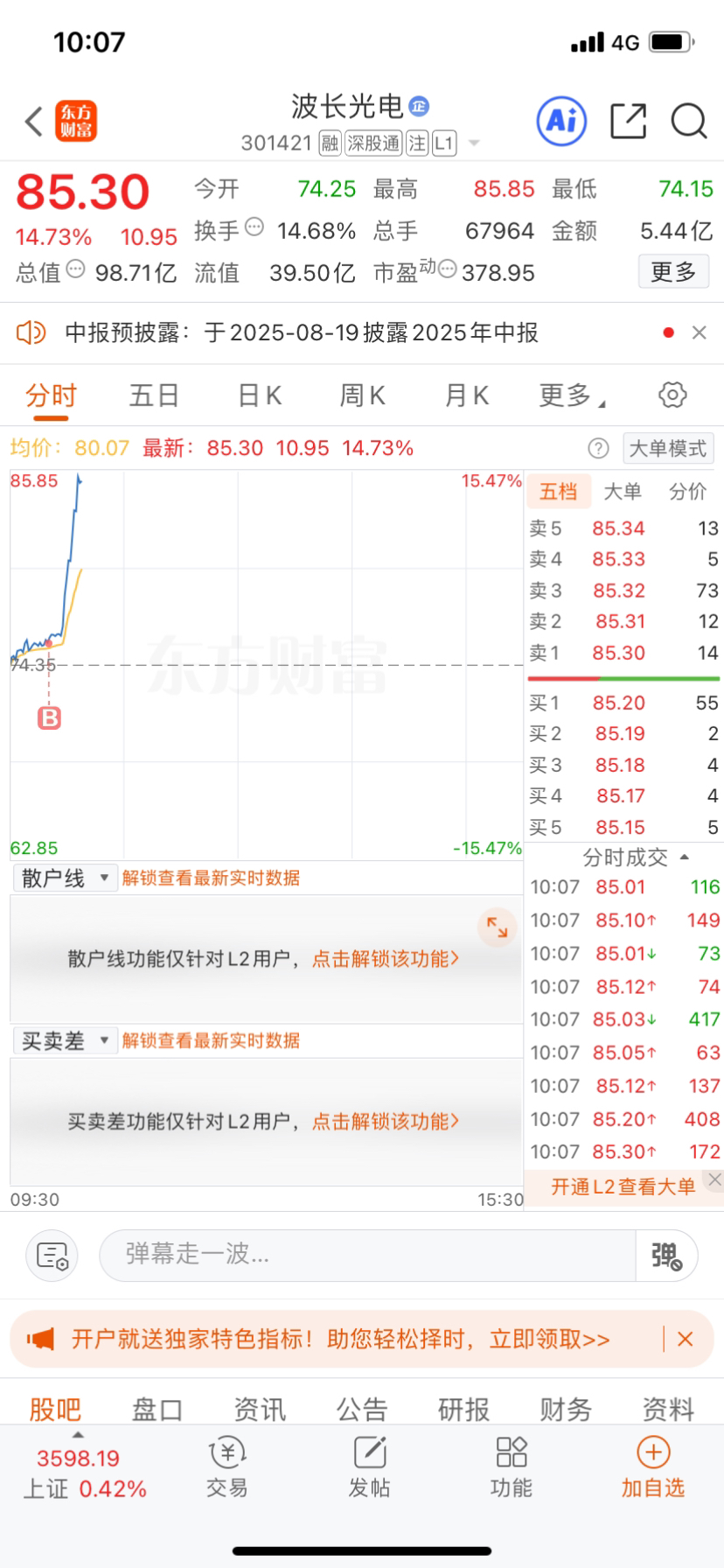Close the 开通L2查看大单 prompt

714,1179
